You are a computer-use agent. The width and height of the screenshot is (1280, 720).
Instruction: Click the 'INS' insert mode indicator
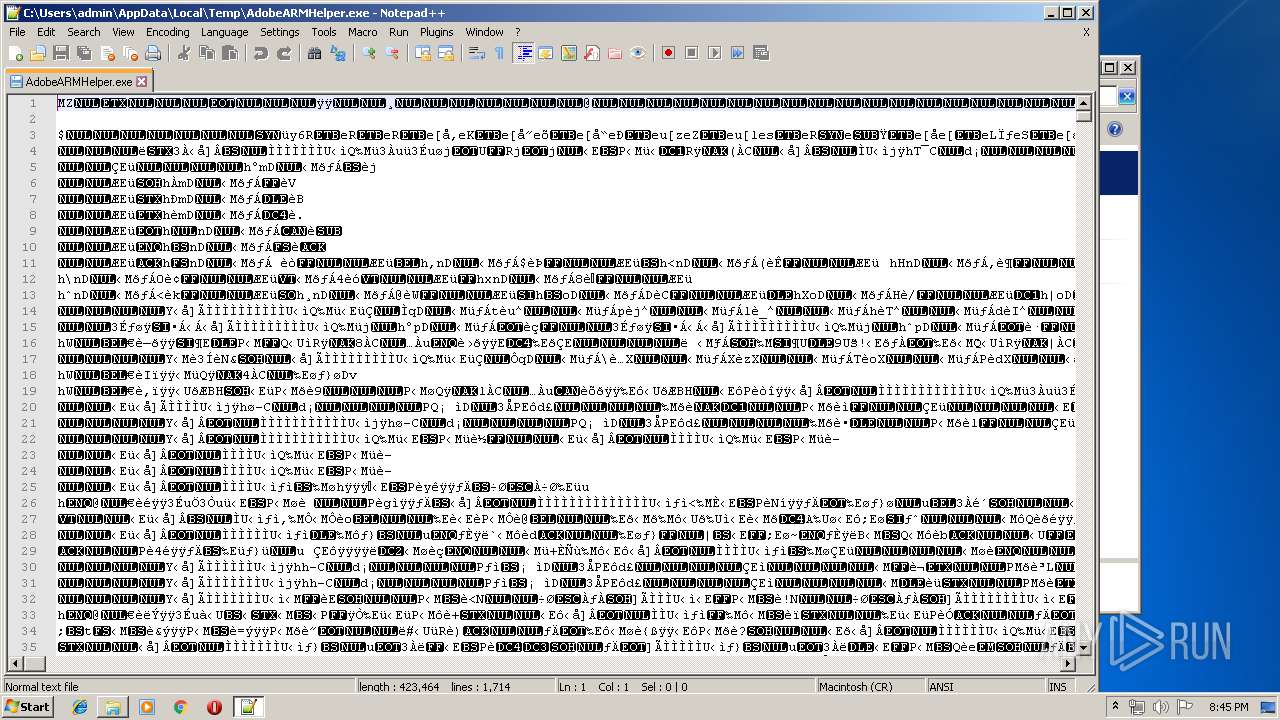tap(1057, 687)
